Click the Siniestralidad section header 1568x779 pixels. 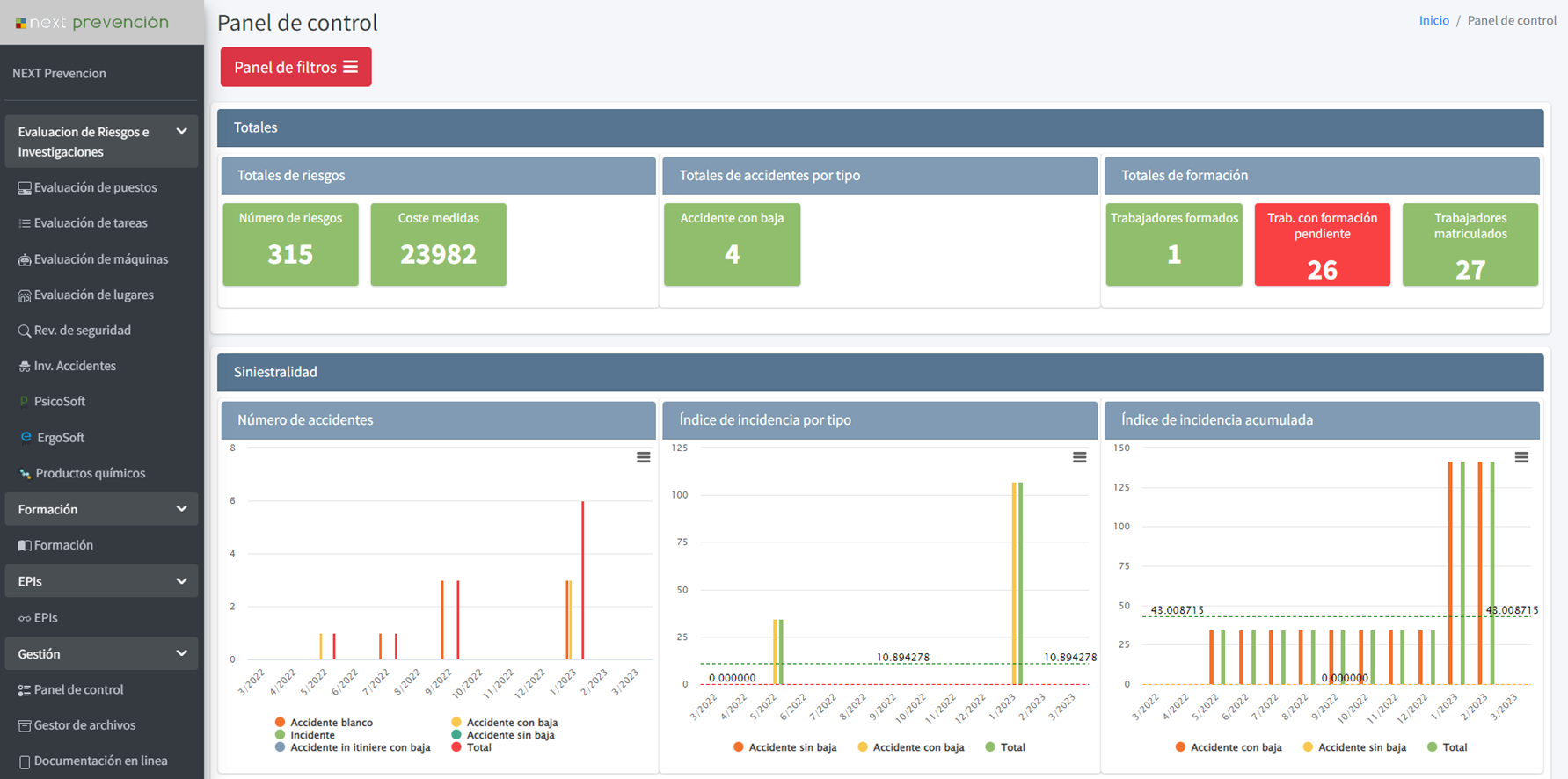880,372
